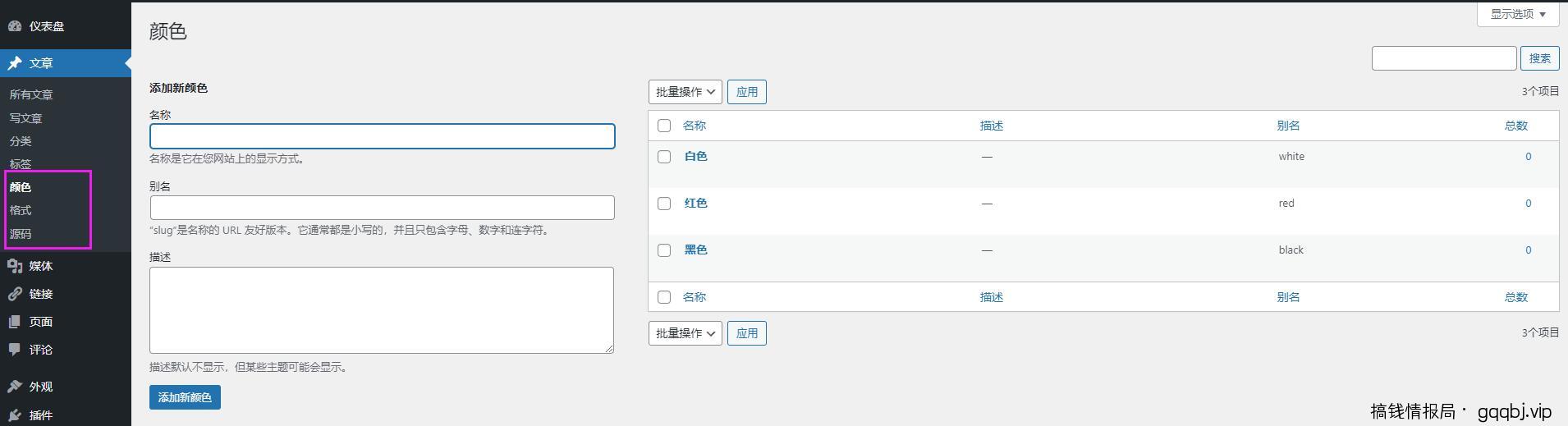Click the 外观 paintbrush icon
The image size is (1568, 426).
(15, 387)
